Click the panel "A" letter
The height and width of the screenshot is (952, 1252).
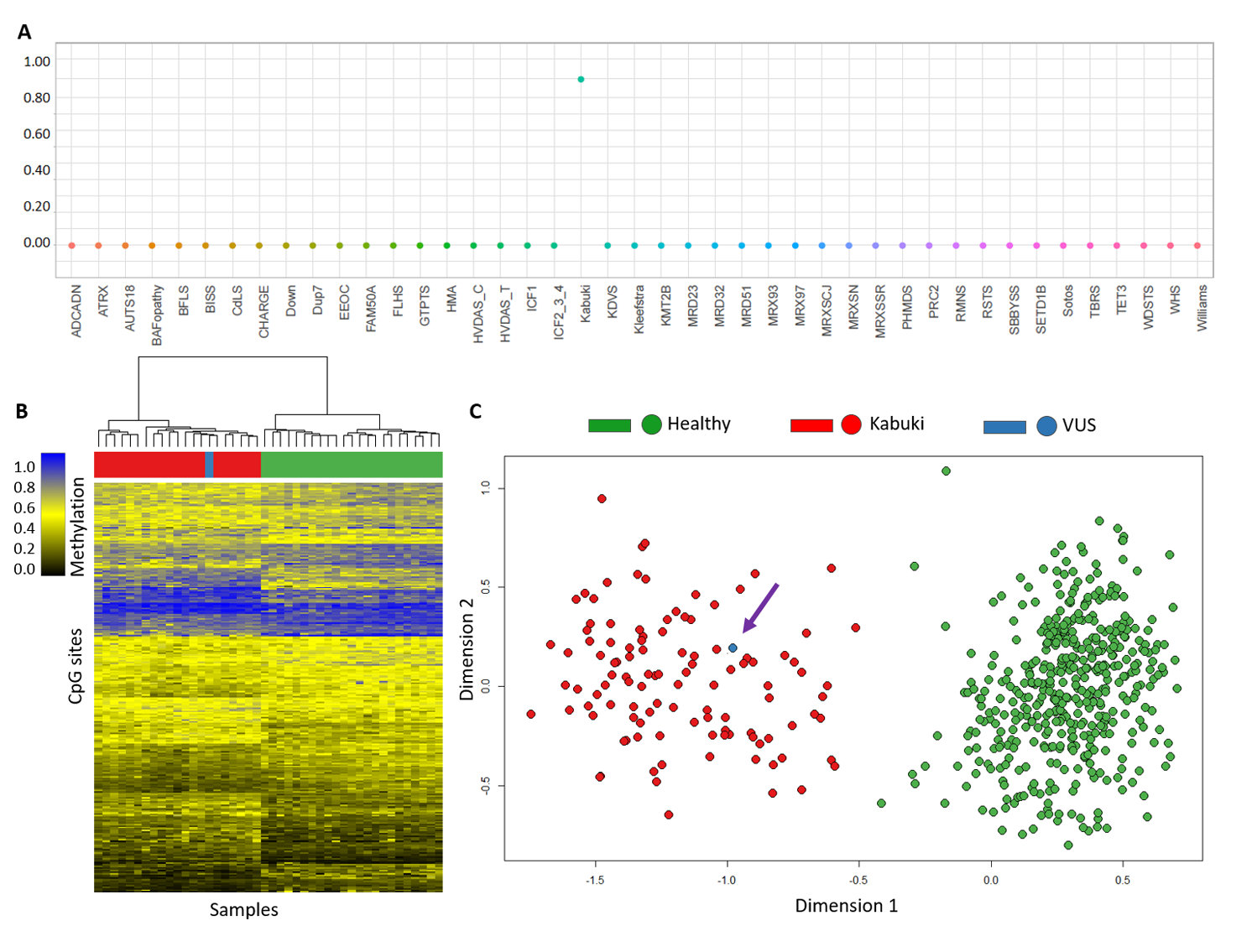pyautogui.click(x=24, y=33)
